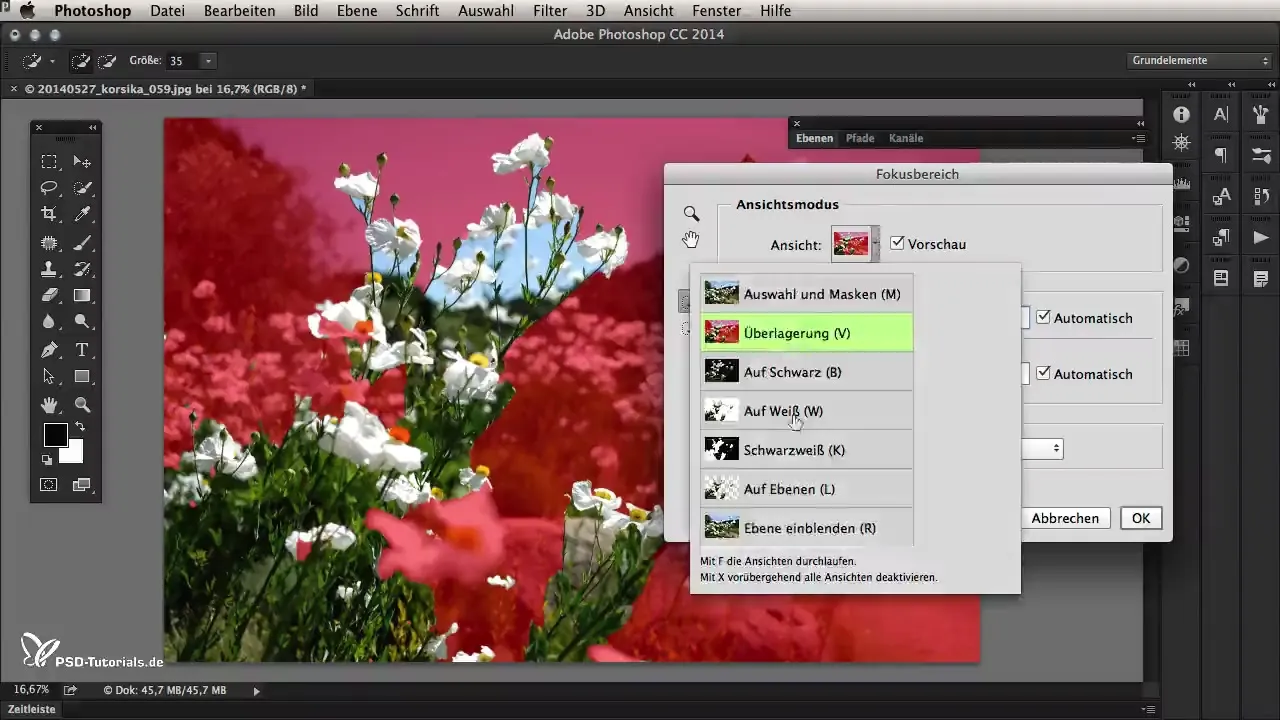The height and width of the screenshot is (720, 1280).
Task: Open the Character panel icon
Action: coord(1221,114)
